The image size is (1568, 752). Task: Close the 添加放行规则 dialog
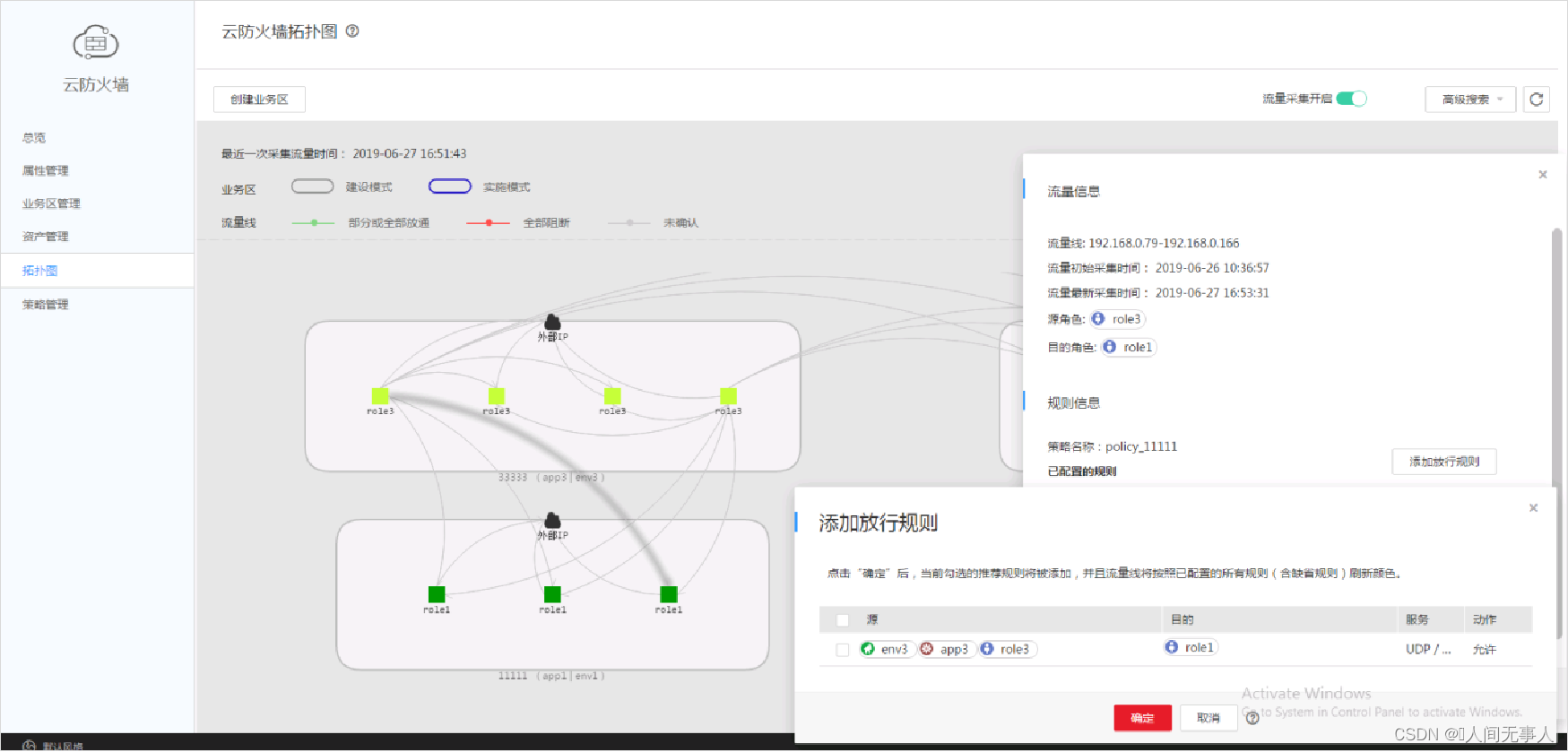pos(1533,508)
